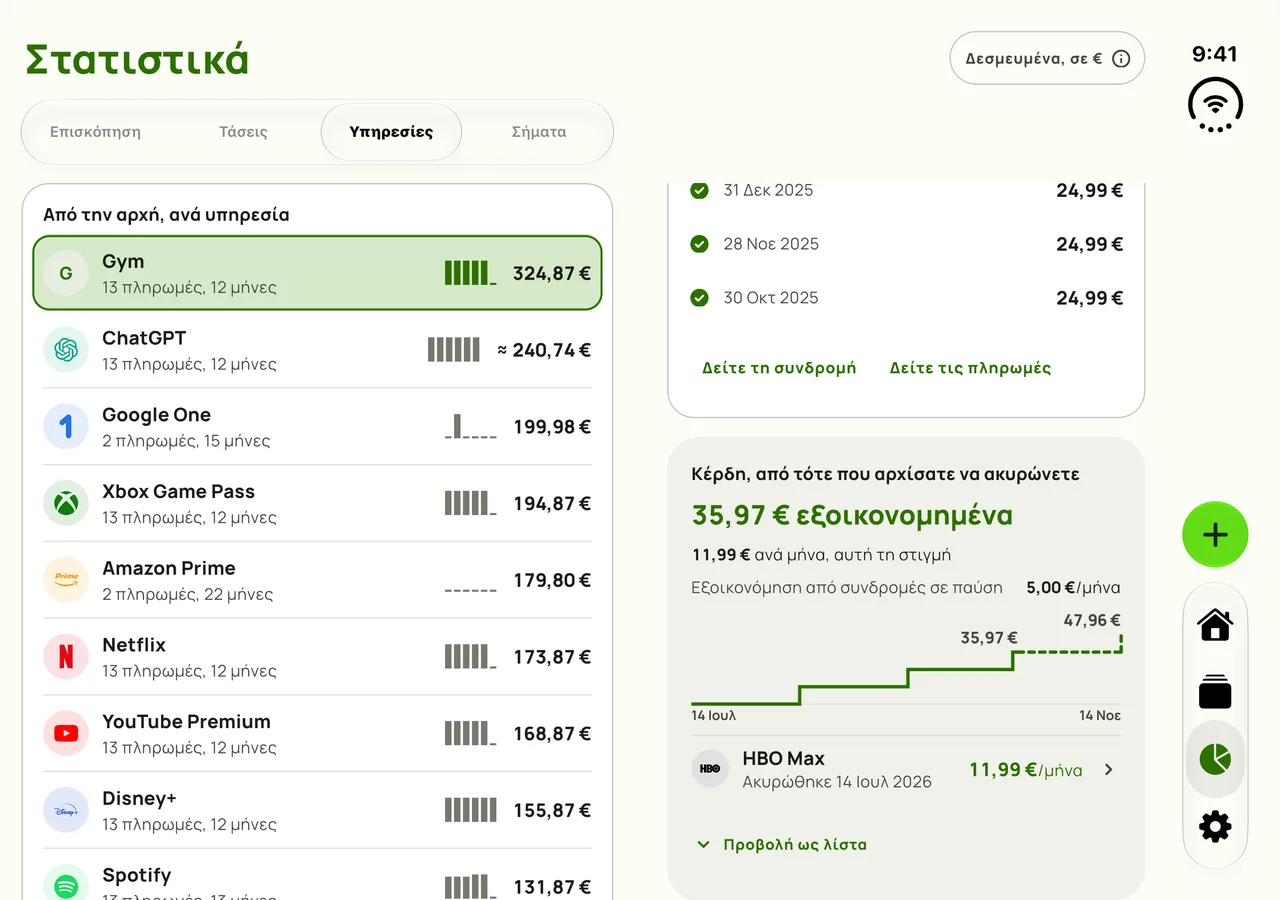
Task: Click the checkmark for 31 Δεκ 2025
Action: tap(700, 190)
